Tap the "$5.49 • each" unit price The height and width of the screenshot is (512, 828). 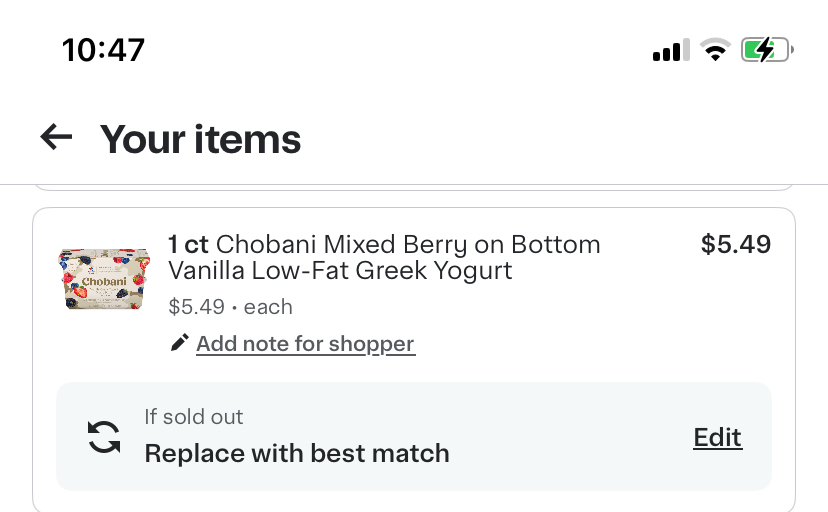tap(230, 307)
